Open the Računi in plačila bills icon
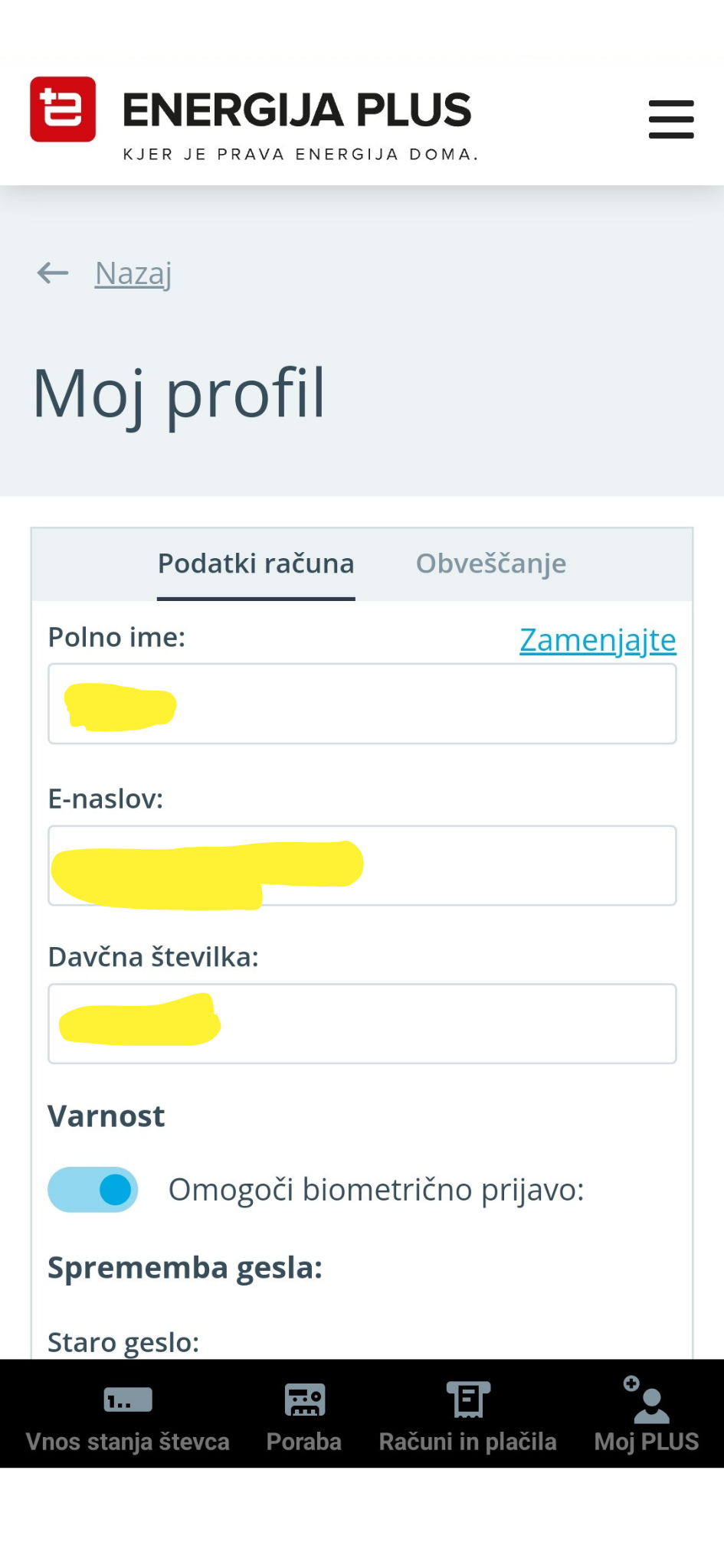 click(x=468, y=1400)
